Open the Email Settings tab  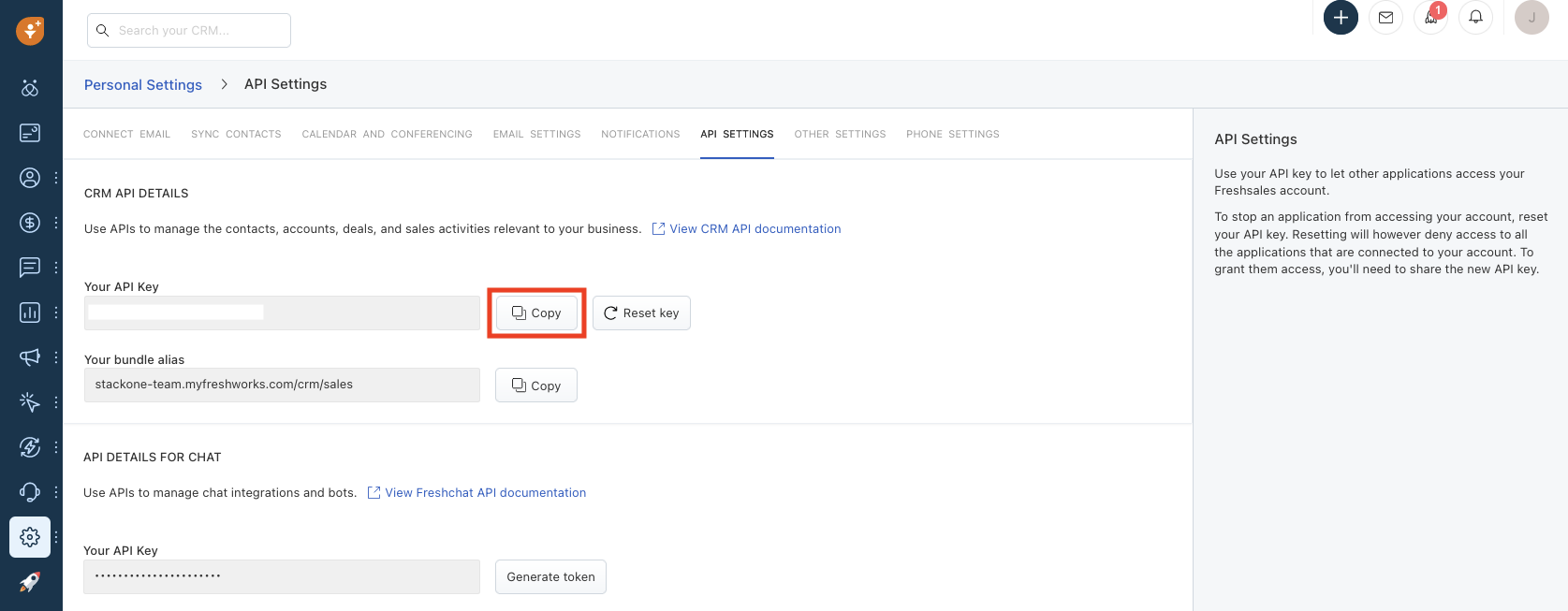[x=537, y=135]
